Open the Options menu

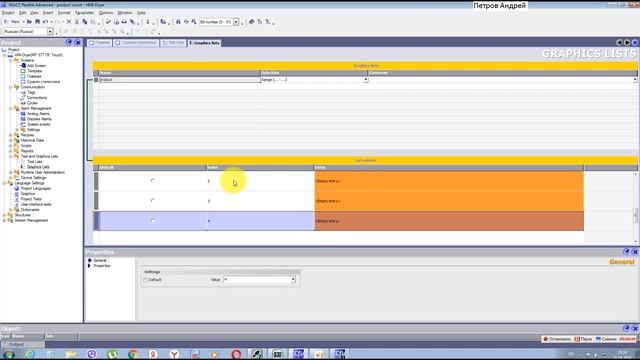click(x=106, y=13)
